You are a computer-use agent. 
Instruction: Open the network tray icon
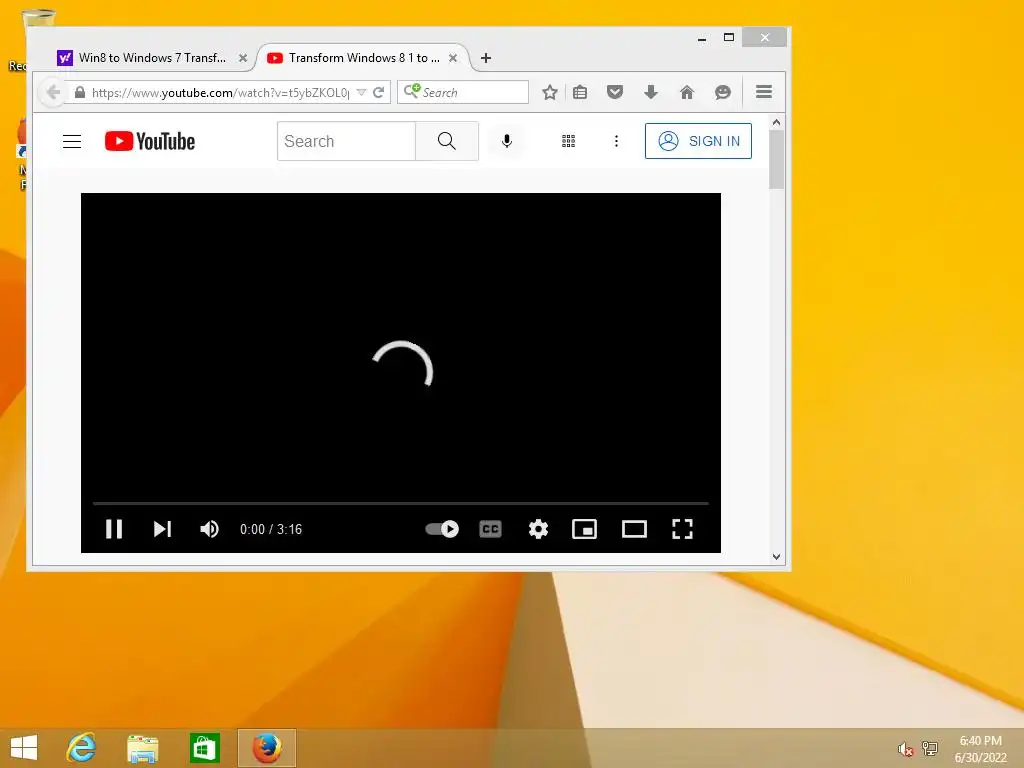tap(929, 749)
